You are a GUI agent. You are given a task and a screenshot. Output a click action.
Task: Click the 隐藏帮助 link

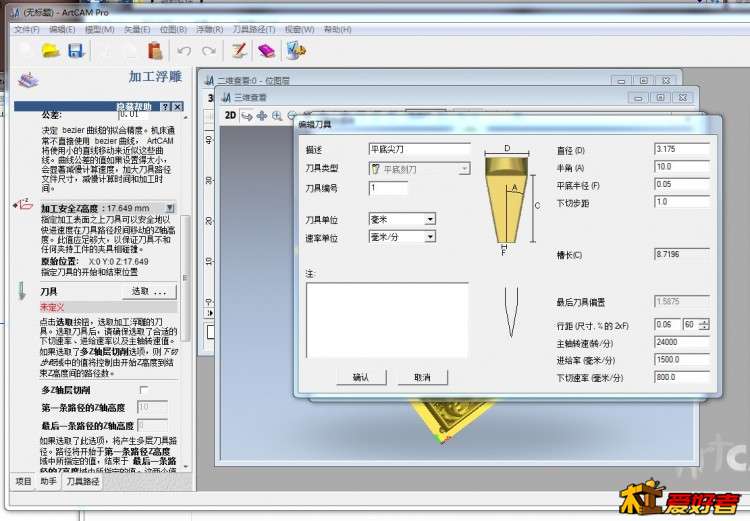coord(134,107)
